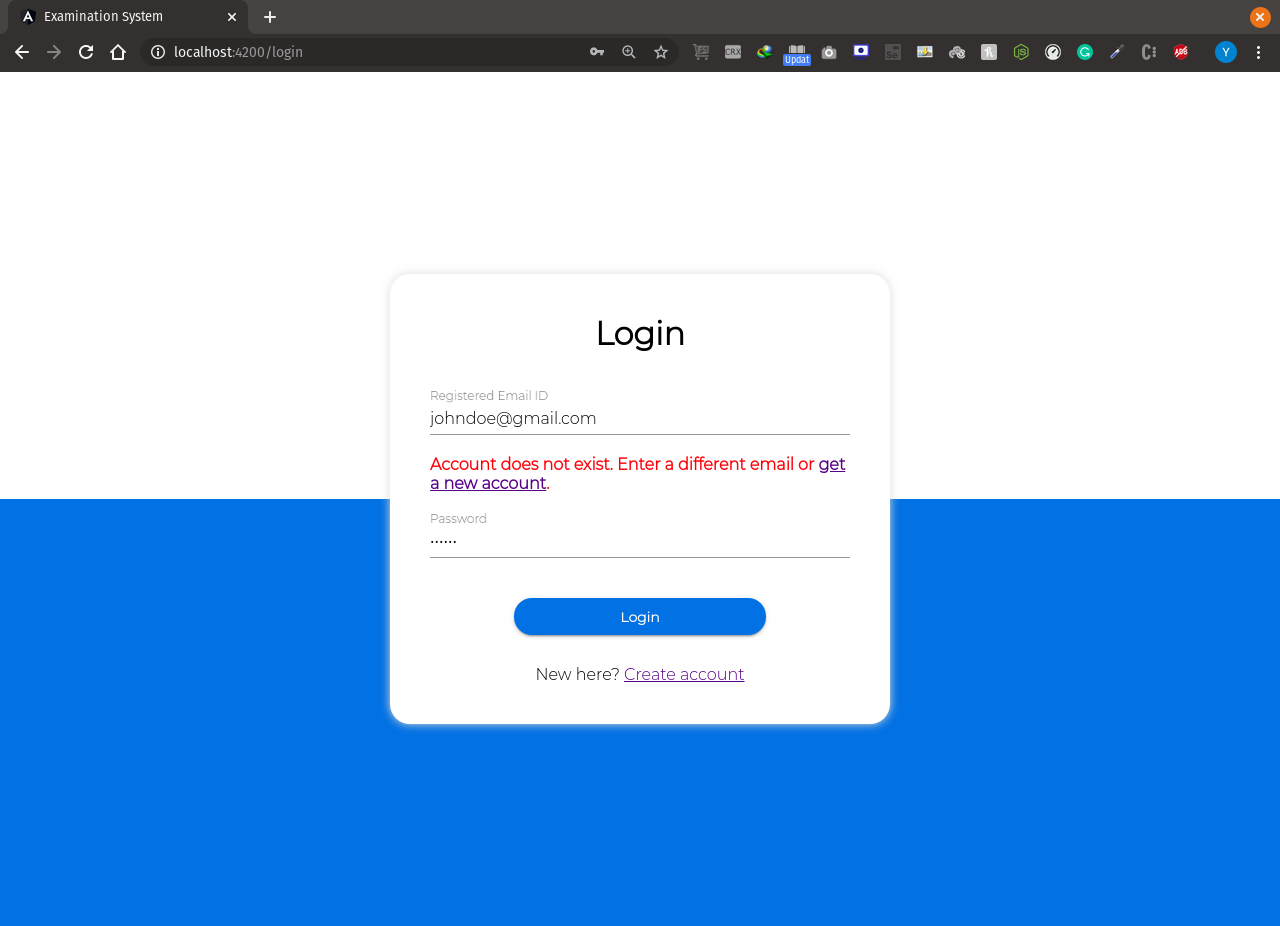Click the address bar URL
Viewport: 1280px width, 926px height.
point(238,52)
